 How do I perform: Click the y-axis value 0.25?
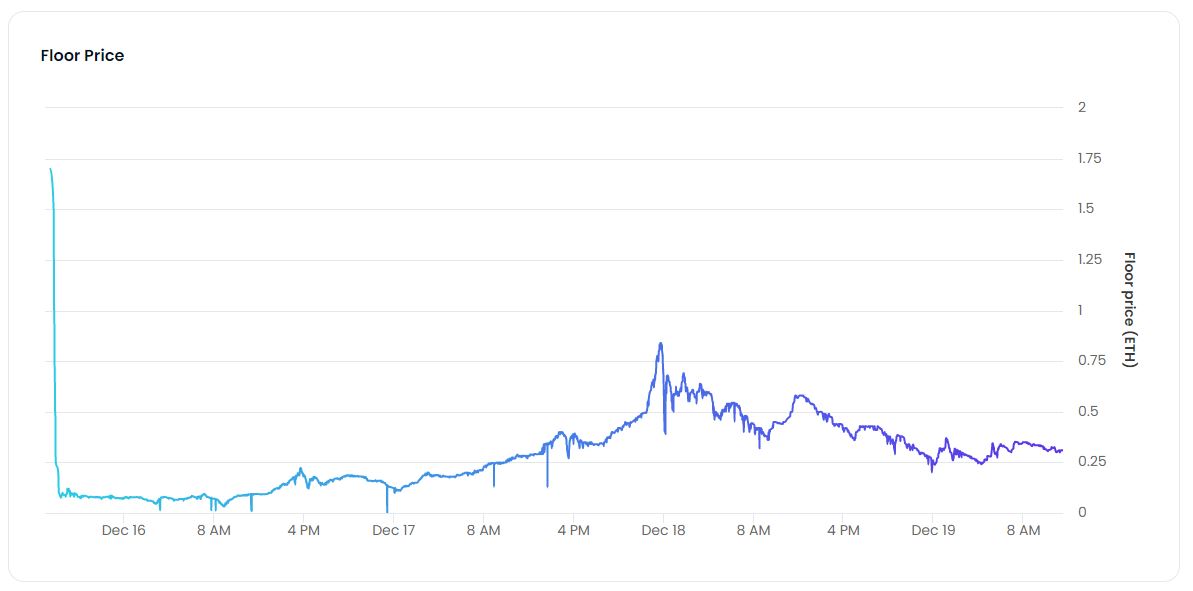[1091, 462]
